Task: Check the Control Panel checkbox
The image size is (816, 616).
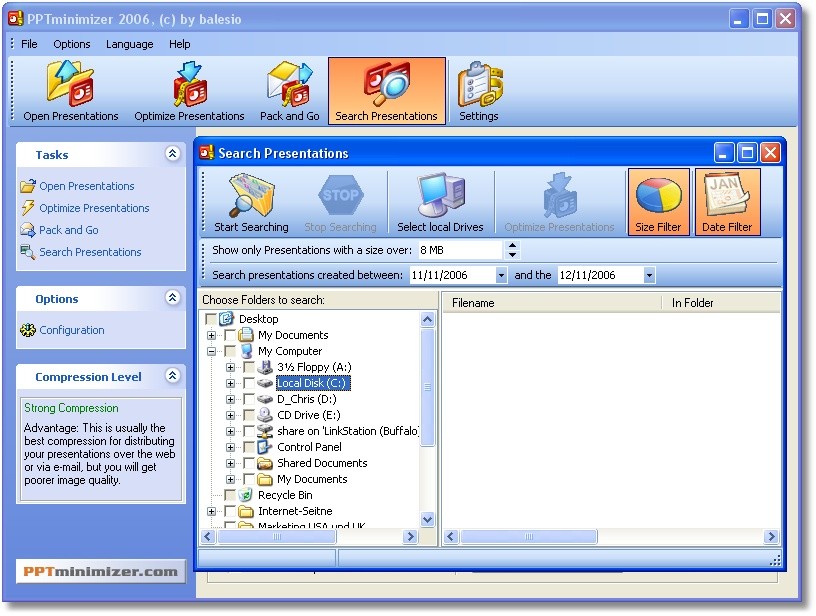Action: coord(249,447)
